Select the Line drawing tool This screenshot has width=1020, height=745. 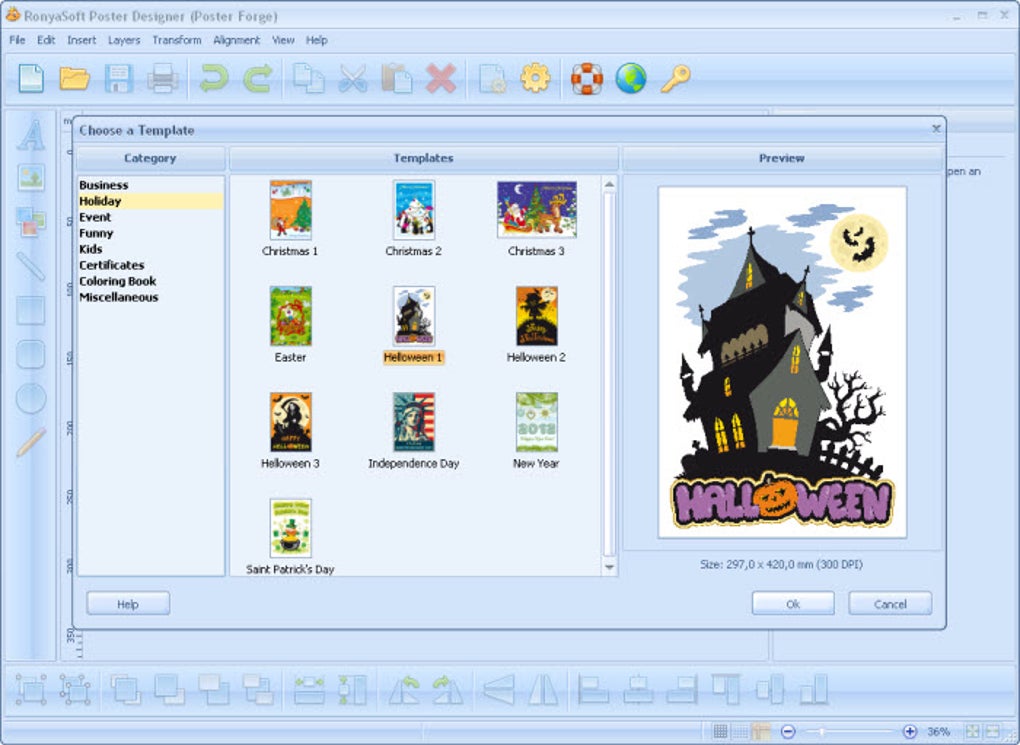click(31, 266)
